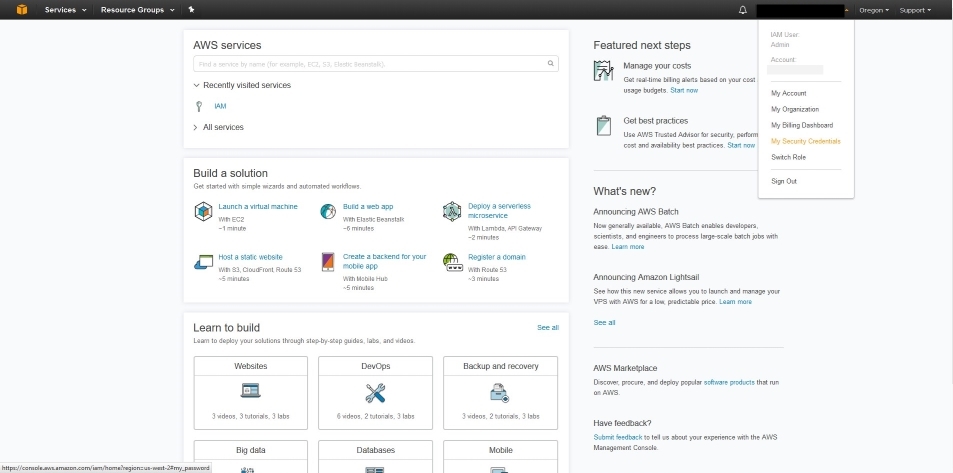The width and height of the screenshot is (953, 473).
Task: Open the Mobile learning card
Action: [x=500, y=457]
